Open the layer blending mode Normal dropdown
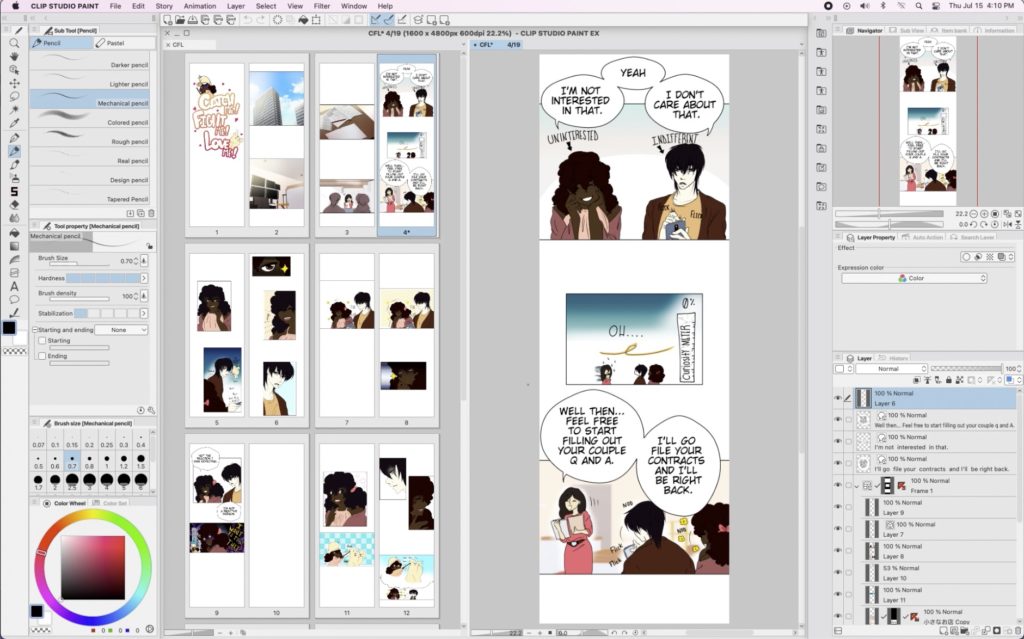The image size is (1024, 639). pyautogui.click(x=888, y=368)
